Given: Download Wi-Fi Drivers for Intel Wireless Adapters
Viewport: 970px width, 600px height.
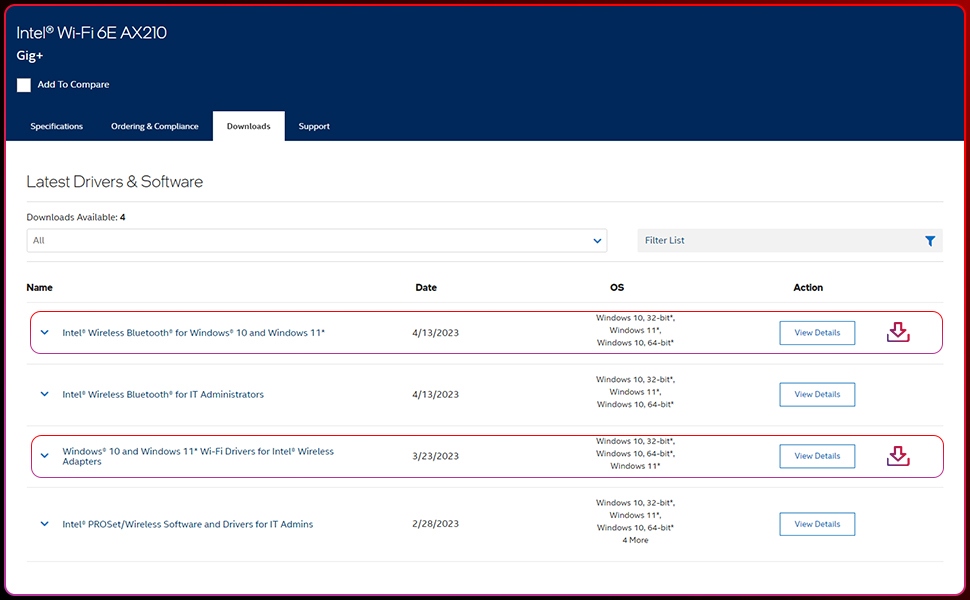Looking at the screenshot, I should [x=898, y=456].
